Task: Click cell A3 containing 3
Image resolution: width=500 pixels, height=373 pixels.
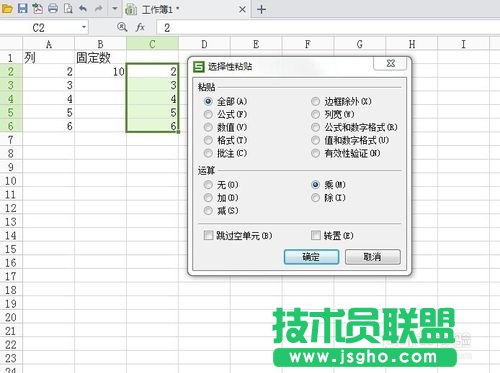Action: click(x=49, y=85)
